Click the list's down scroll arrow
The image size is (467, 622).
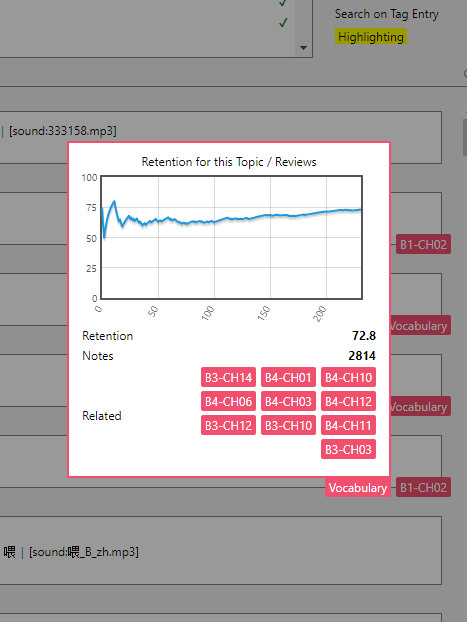pos(304,48)
